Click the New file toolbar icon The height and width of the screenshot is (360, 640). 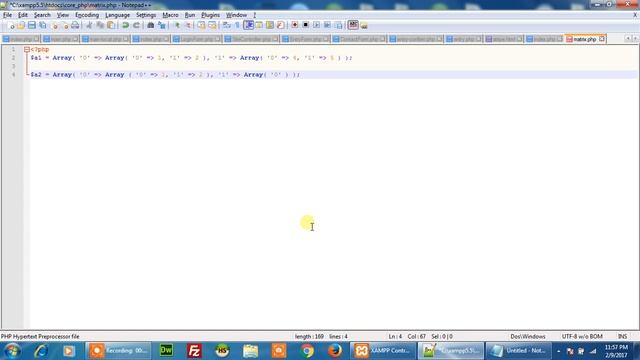11,25
